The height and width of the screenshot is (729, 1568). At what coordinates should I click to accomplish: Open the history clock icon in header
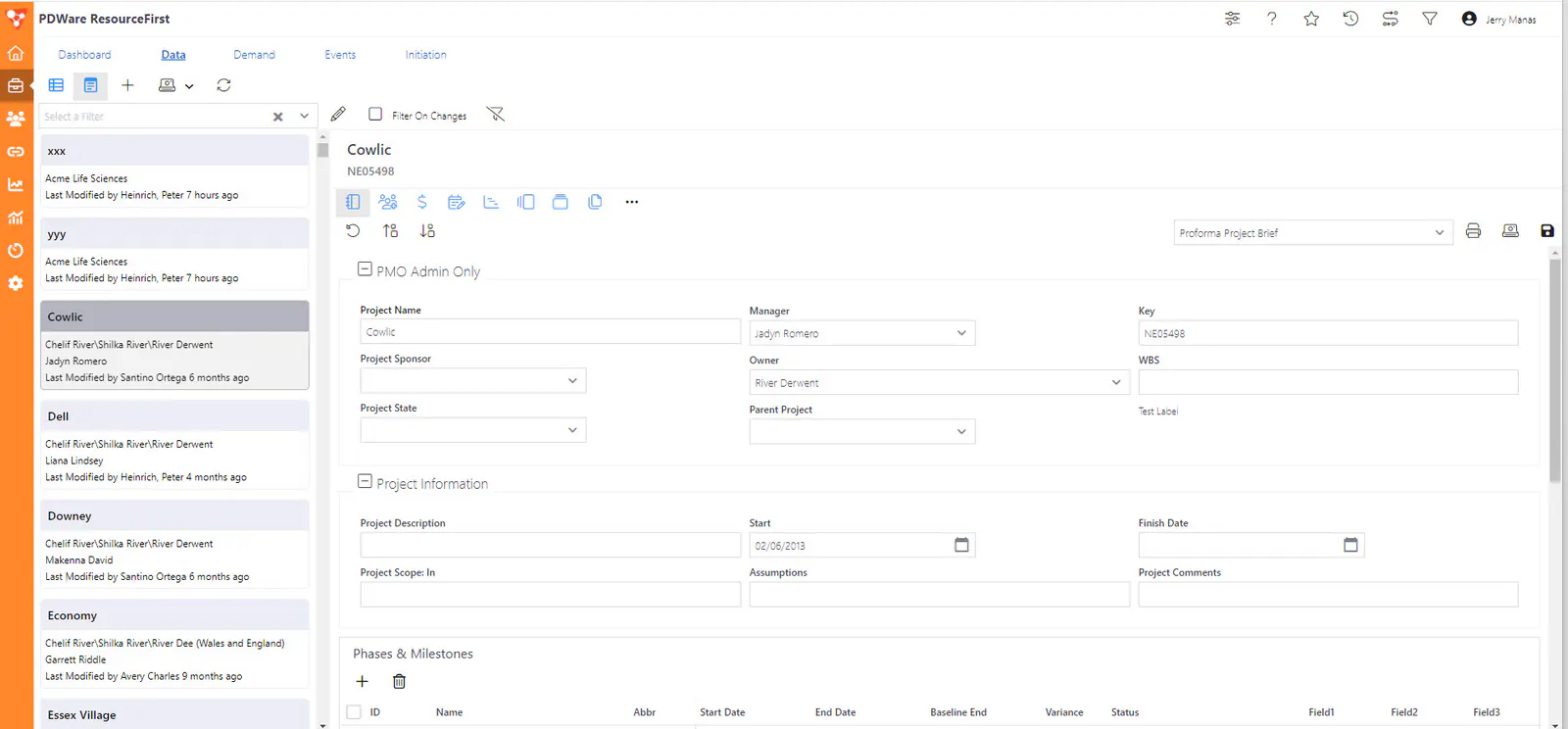click(x=1350, y=19)
